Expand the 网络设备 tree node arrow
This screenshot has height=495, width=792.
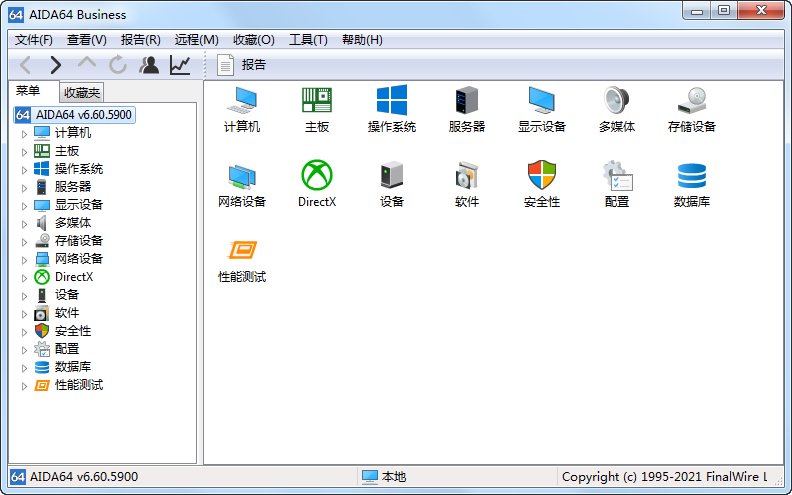click(24, 260)
